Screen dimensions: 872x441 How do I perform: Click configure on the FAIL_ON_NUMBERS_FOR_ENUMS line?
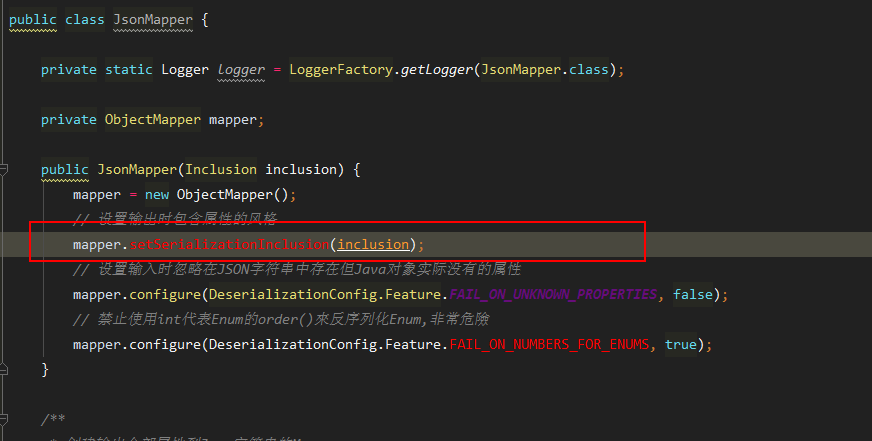point(165,345)
